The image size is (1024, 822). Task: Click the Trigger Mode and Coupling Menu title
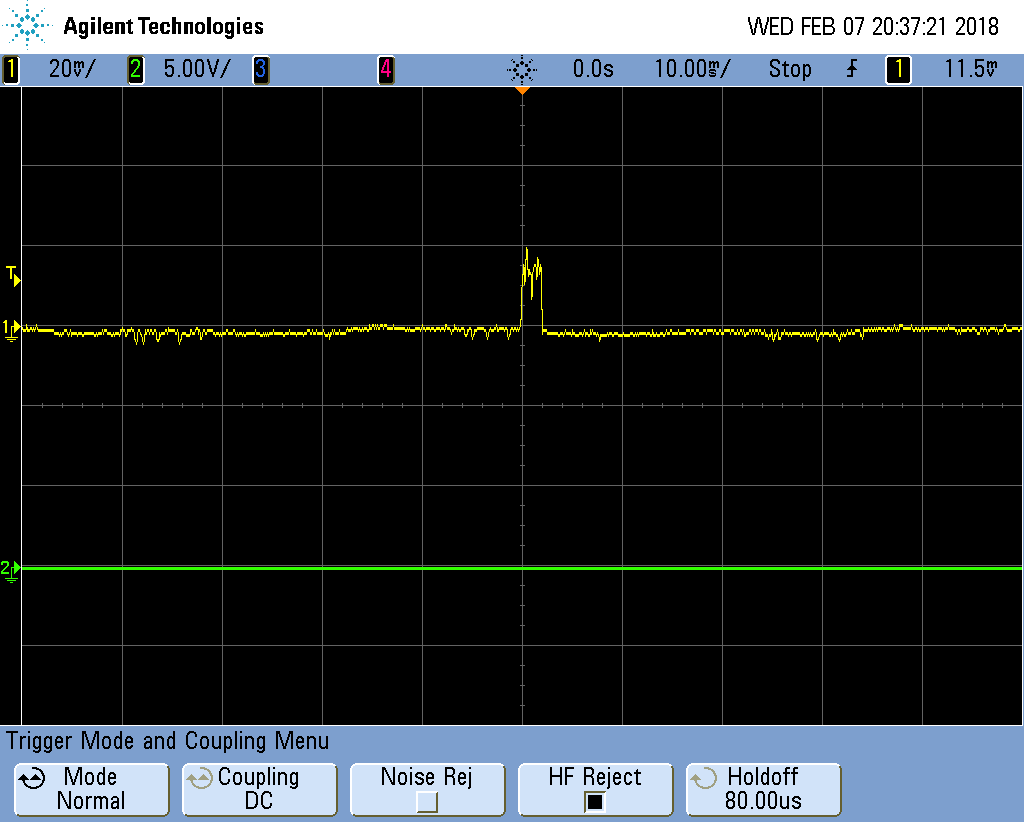coord(167,741)
